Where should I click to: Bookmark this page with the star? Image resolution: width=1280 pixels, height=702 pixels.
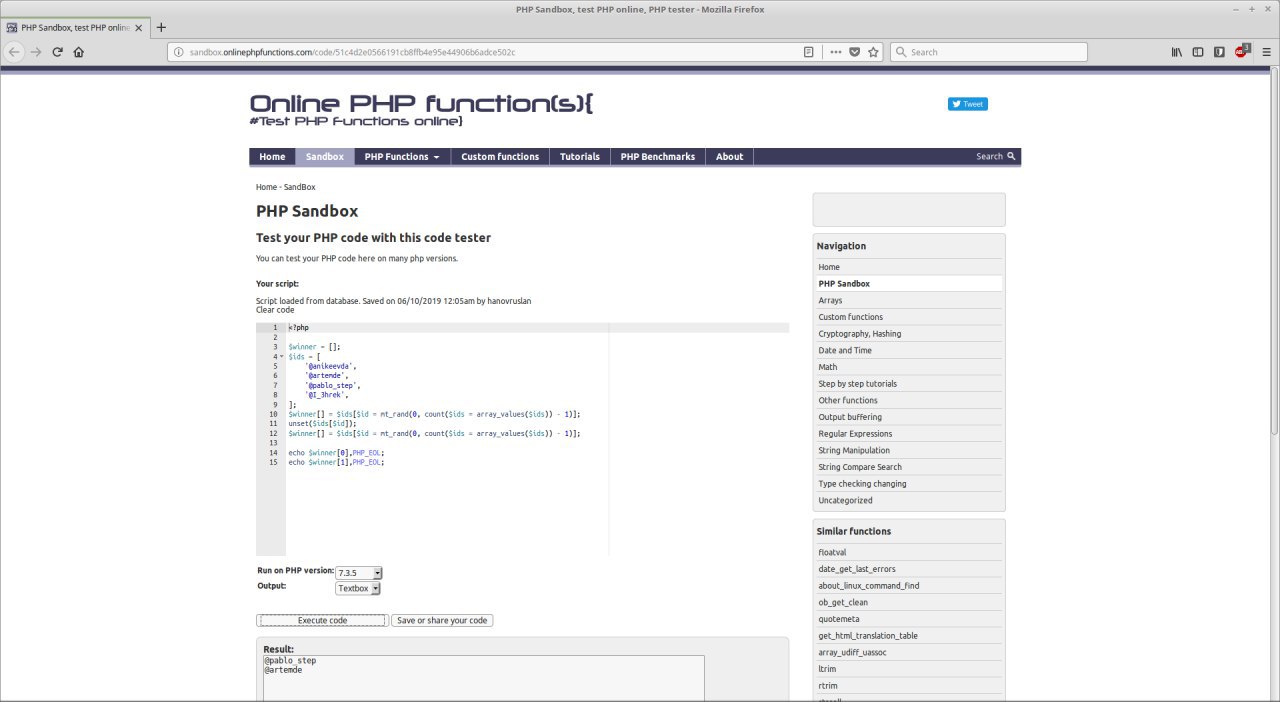873,52
